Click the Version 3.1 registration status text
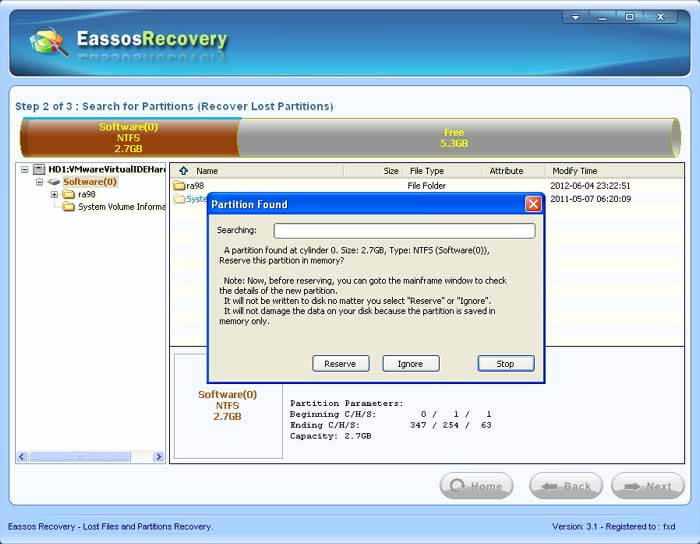 [613, 527]
